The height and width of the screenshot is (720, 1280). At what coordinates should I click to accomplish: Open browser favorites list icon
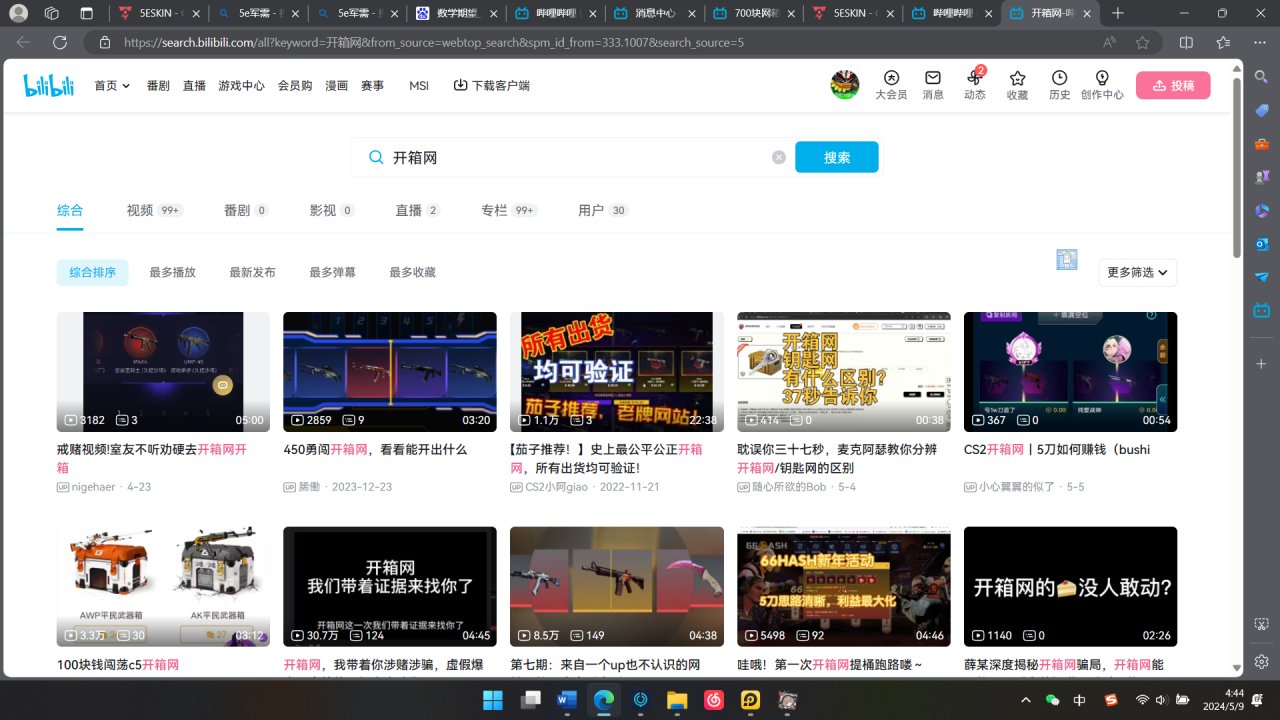click(1223, 43)
